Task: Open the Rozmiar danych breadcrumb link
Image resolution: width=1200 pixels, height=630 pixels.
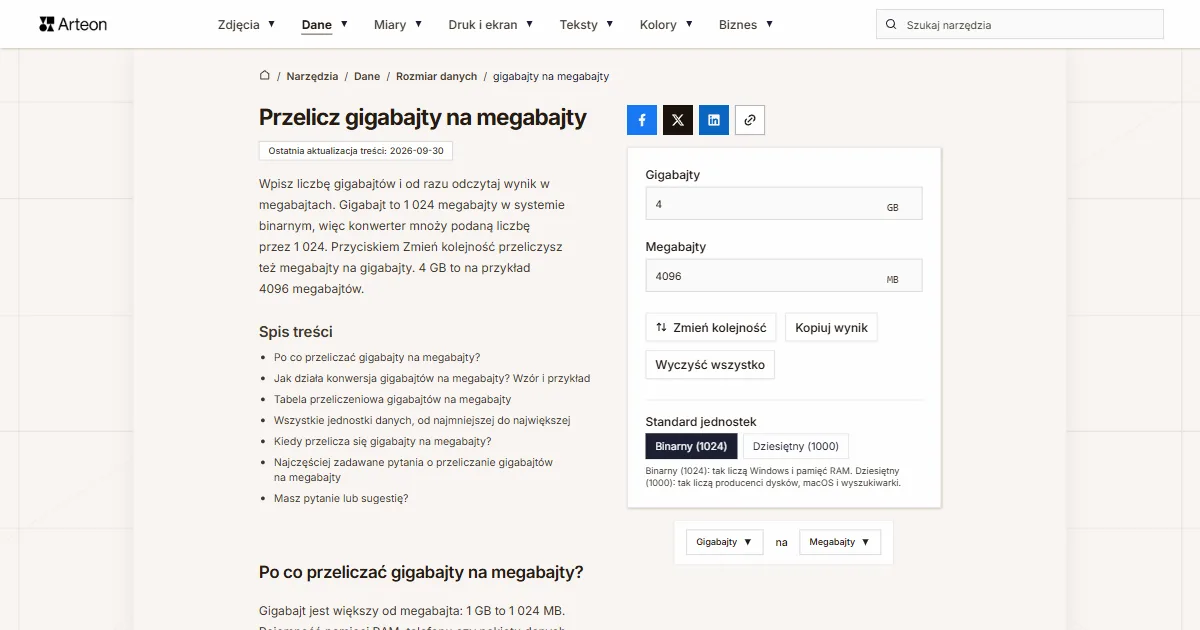Action: (437, 76)
